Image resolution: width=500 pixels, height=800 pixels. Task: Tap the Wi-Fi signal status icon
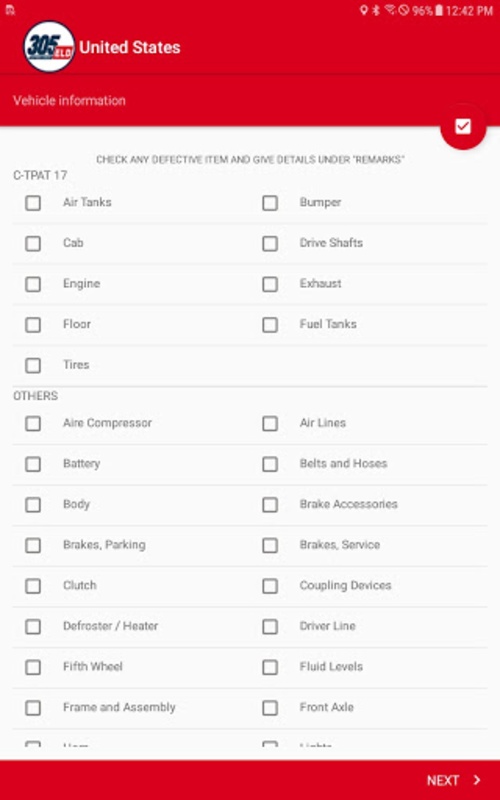click(x=390, y=10)
